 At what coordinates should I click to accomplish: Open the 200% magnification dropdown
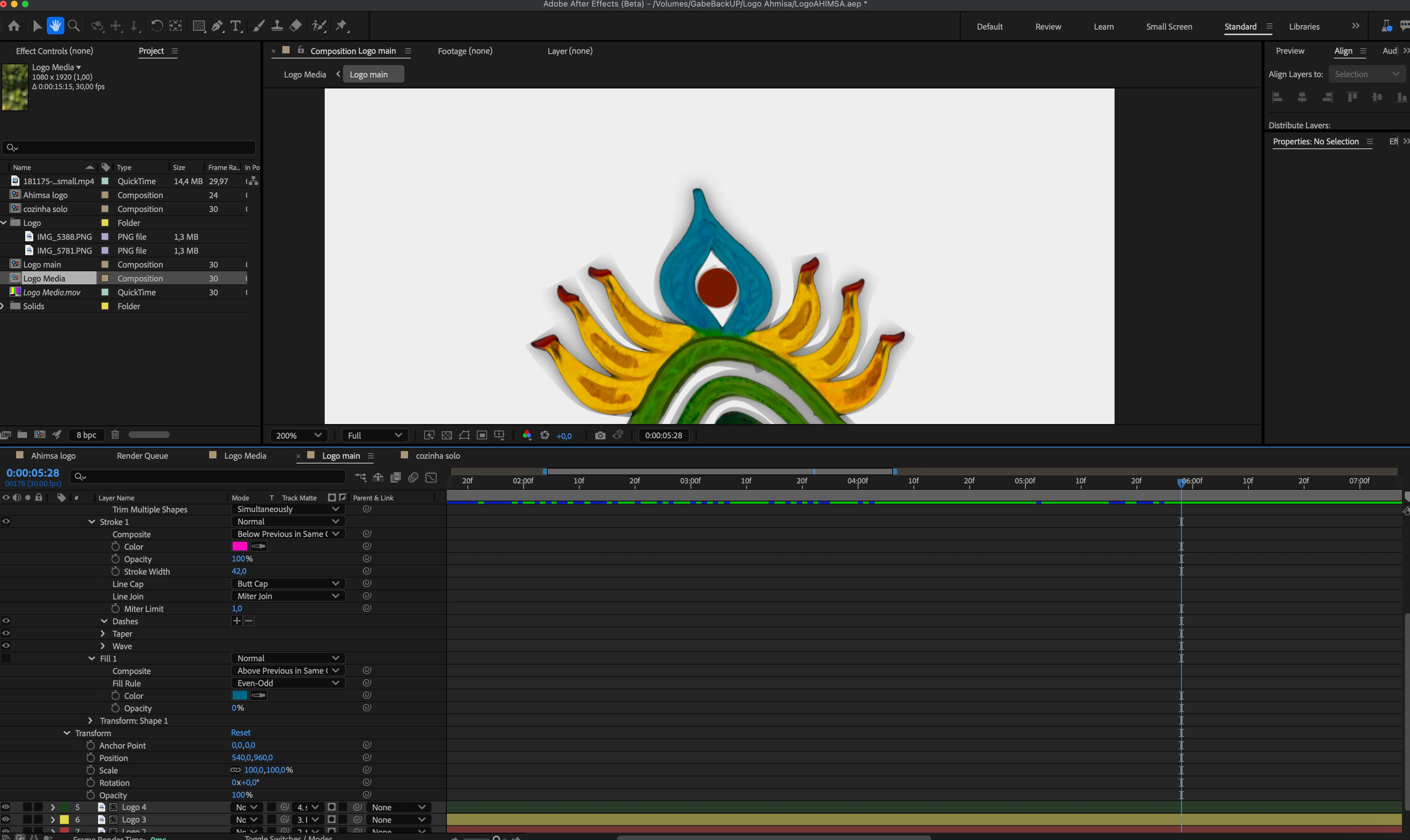pos(298,435)
